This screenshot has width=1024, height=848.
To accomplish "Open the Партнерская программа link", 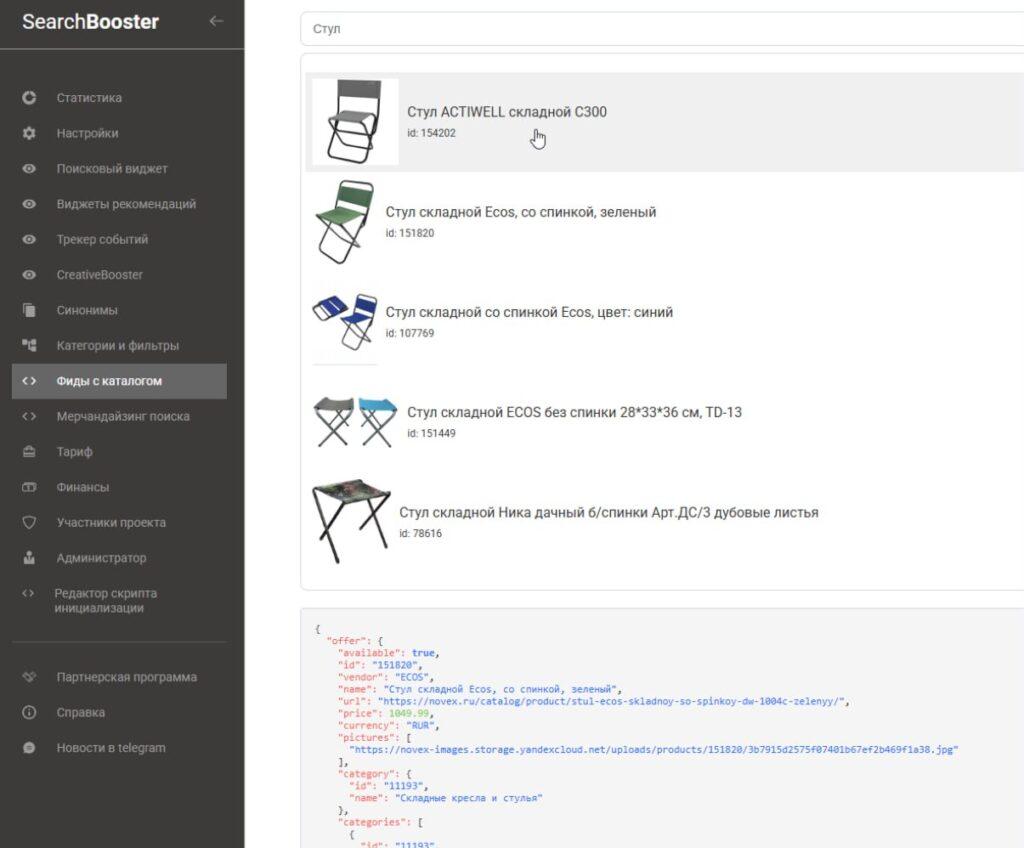I will [x=126, y=677].
